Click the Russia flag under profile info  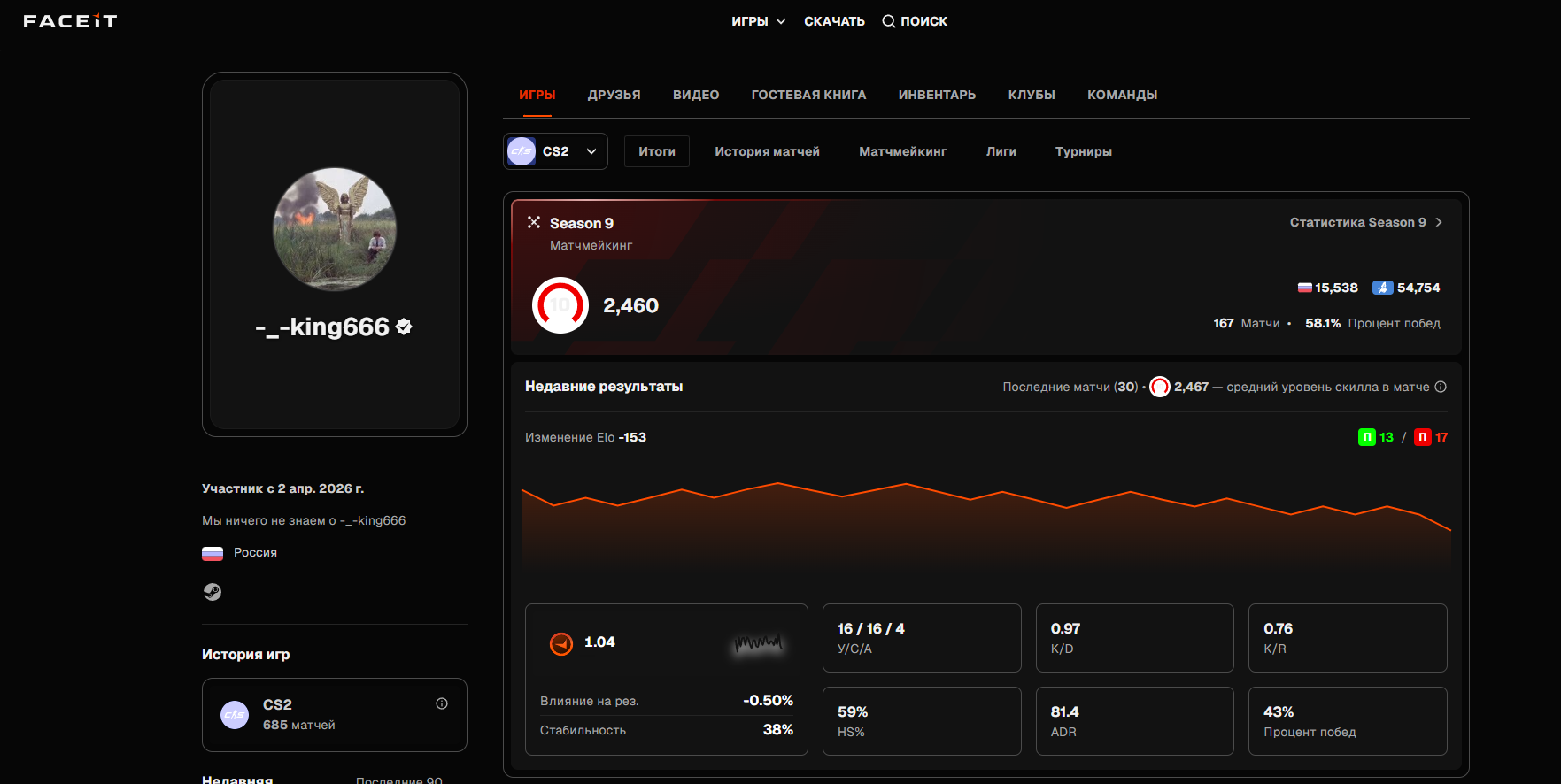coord(213,553)
